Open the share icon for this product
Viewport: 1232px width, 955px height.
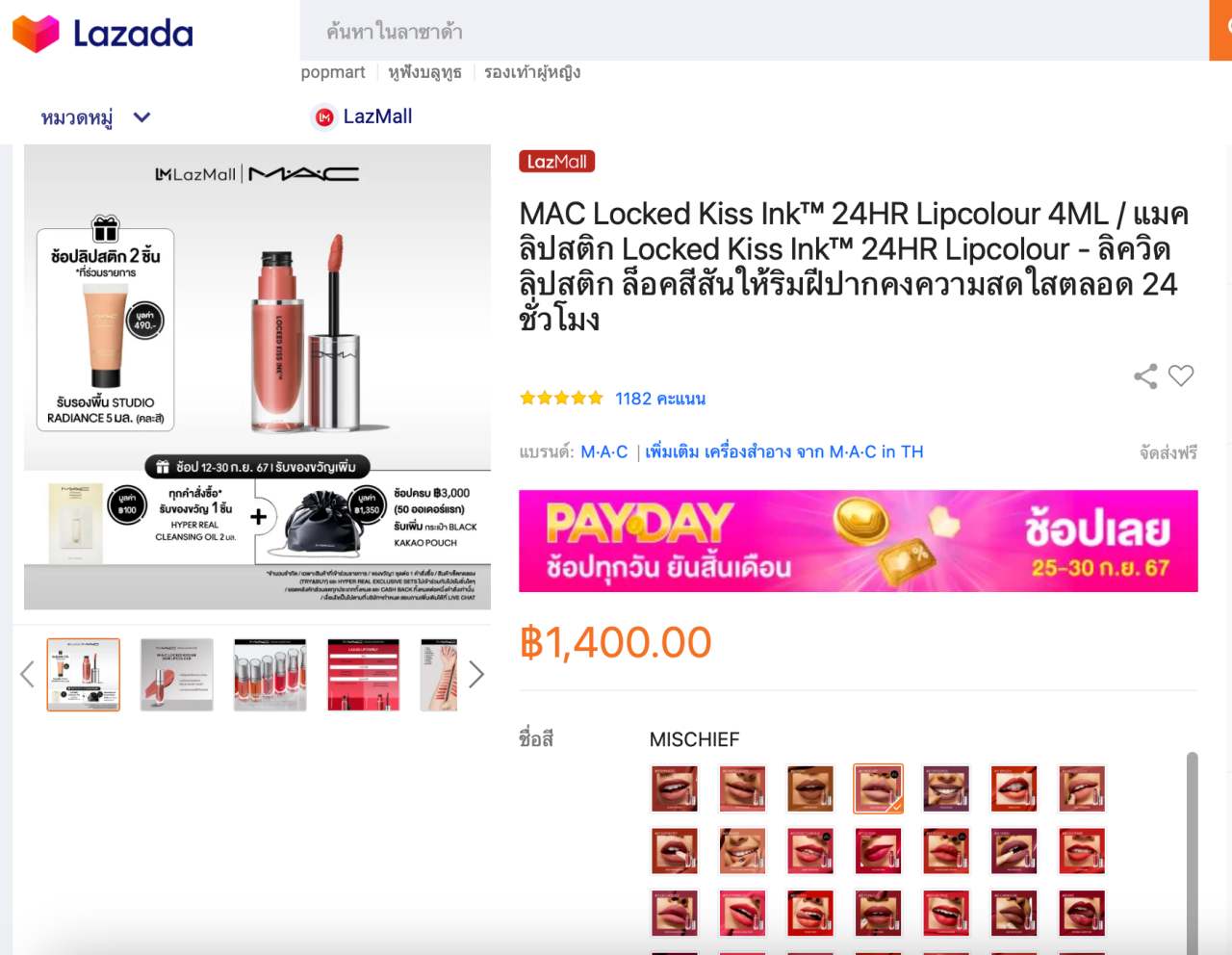point(1145,376)
